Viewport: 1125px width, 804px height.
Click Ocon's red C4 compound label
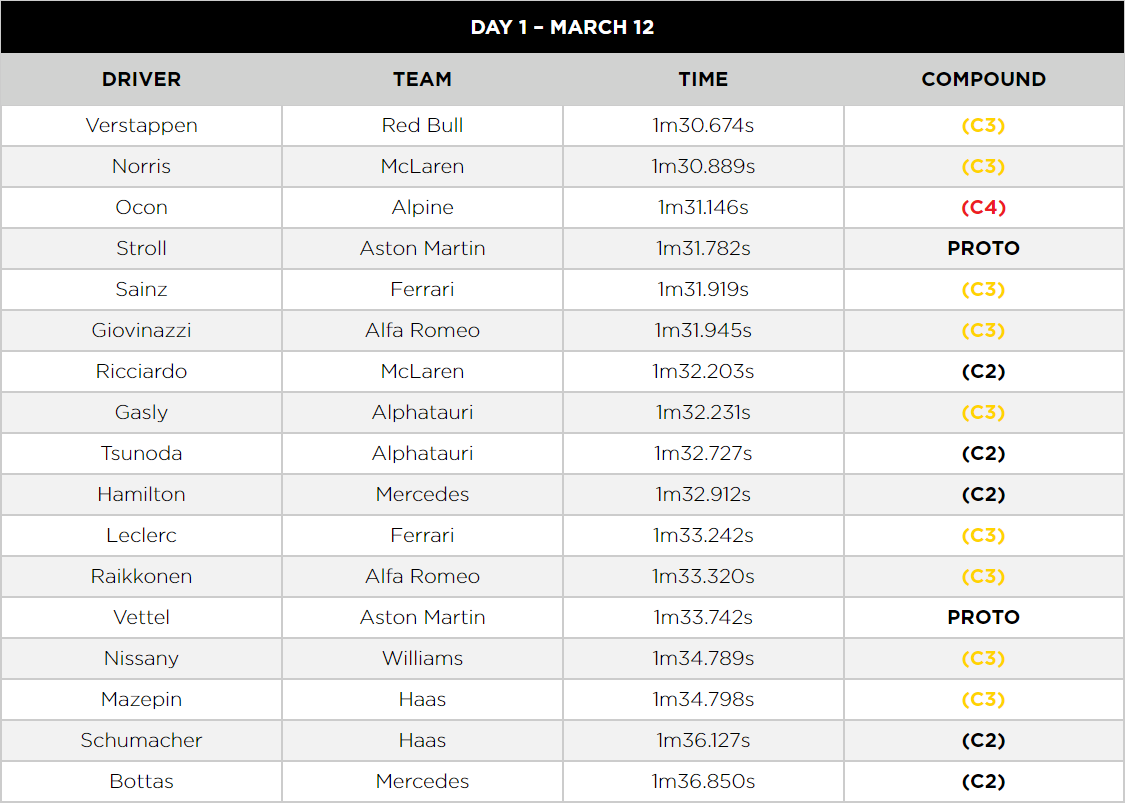click(984, 207)
